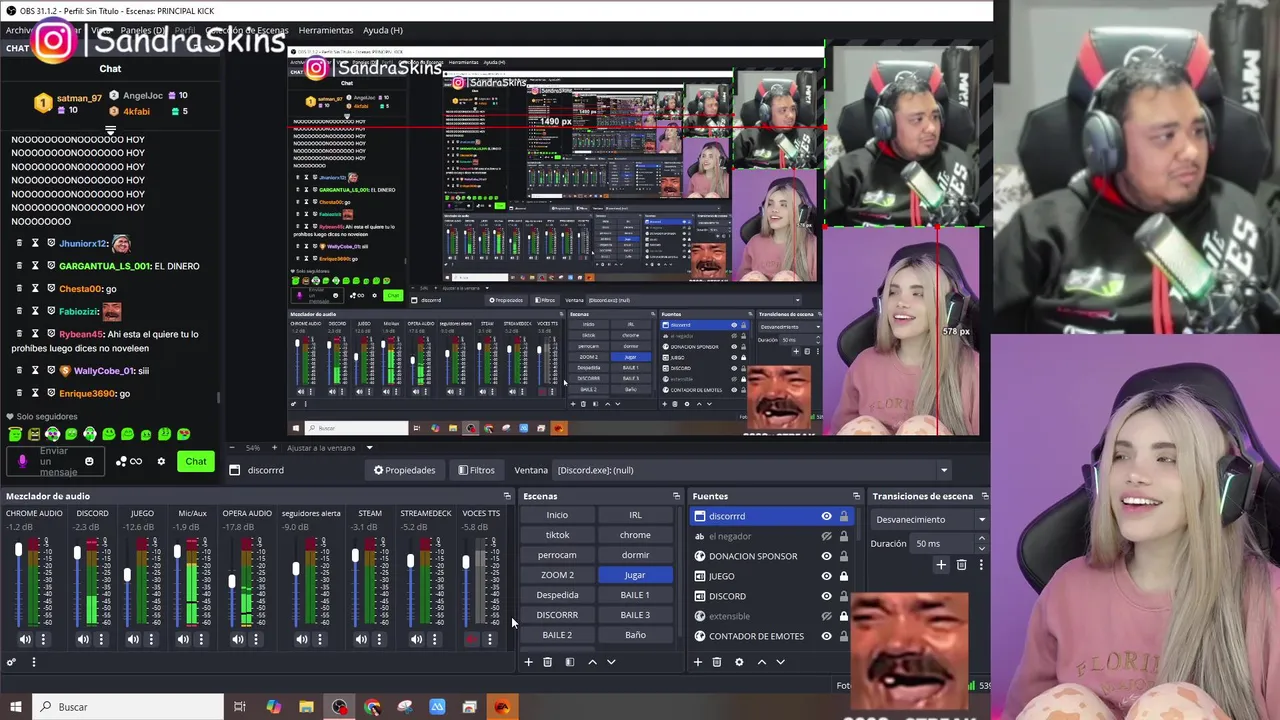Screen dimensions: 1280x720
Task: Hide the JUEGO source via eye icon
Action: pos(826,576)
